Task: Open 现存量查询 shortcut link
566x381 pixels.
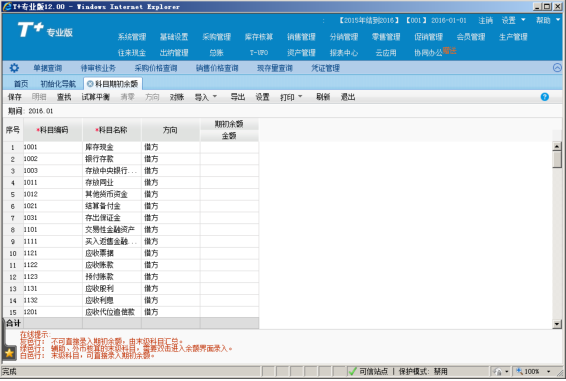Action: click(x=274, y=68)
